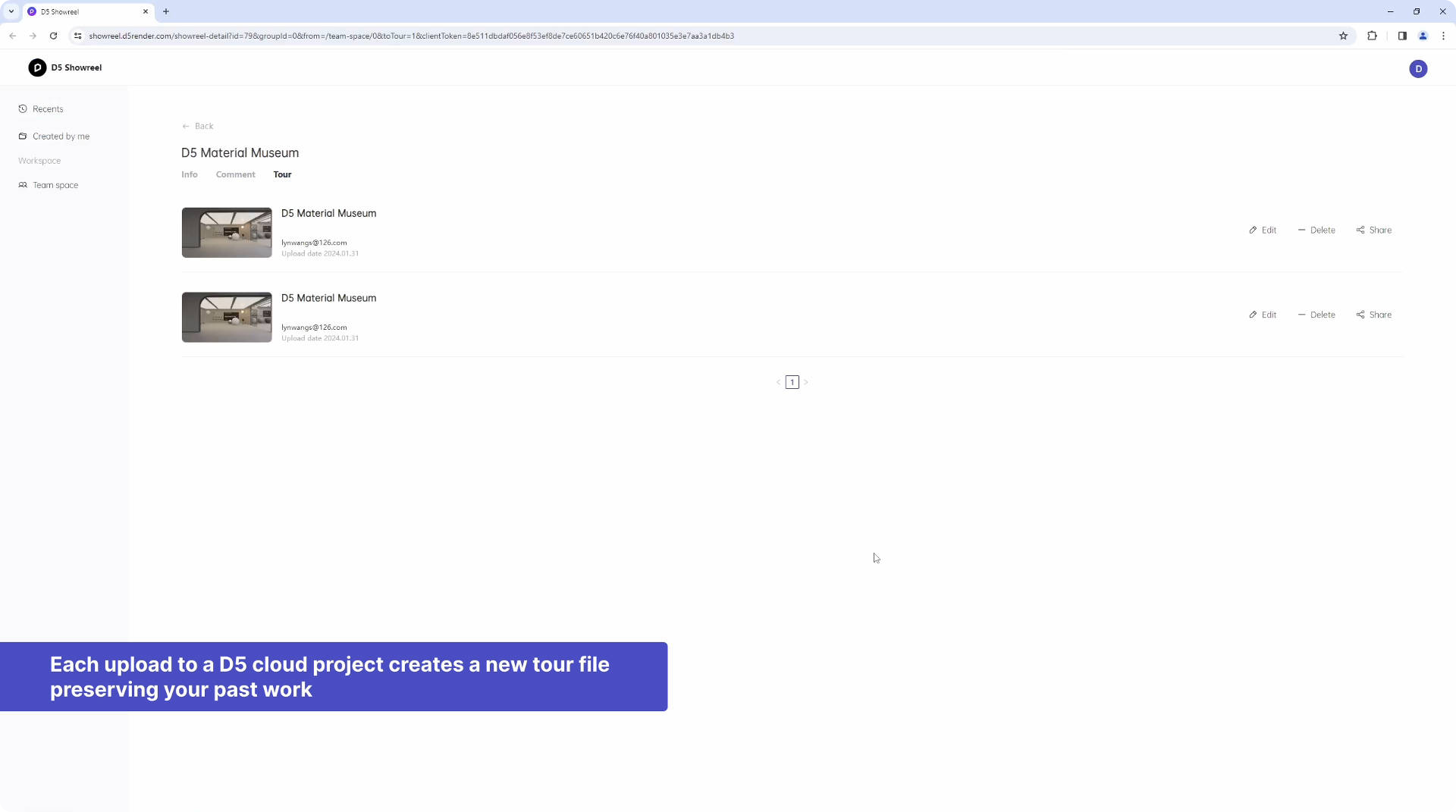Open Created by me in sidebar

pos(54,136)
